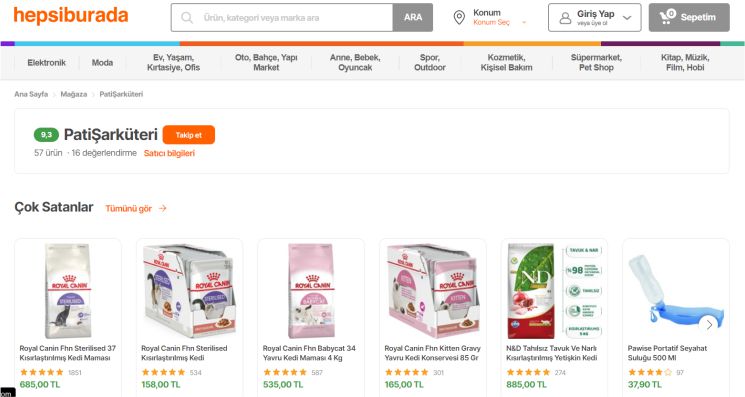Image resolution: width=745 pixels, height=397 pixels.
Task: Click the magnifier icon in search bar
Action: click(187, 18)
